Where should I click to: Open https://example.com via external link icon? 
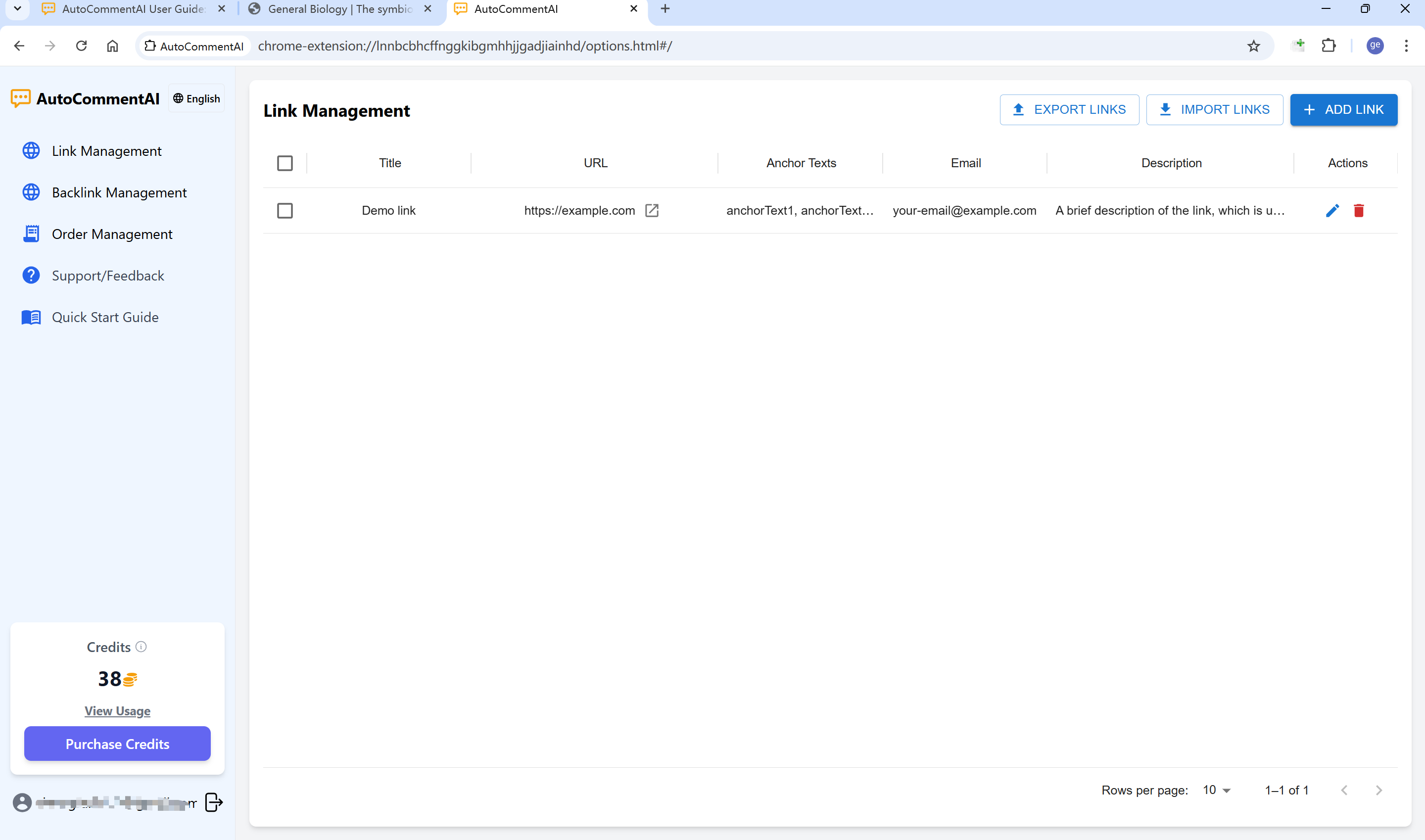(x=652, y=211)
